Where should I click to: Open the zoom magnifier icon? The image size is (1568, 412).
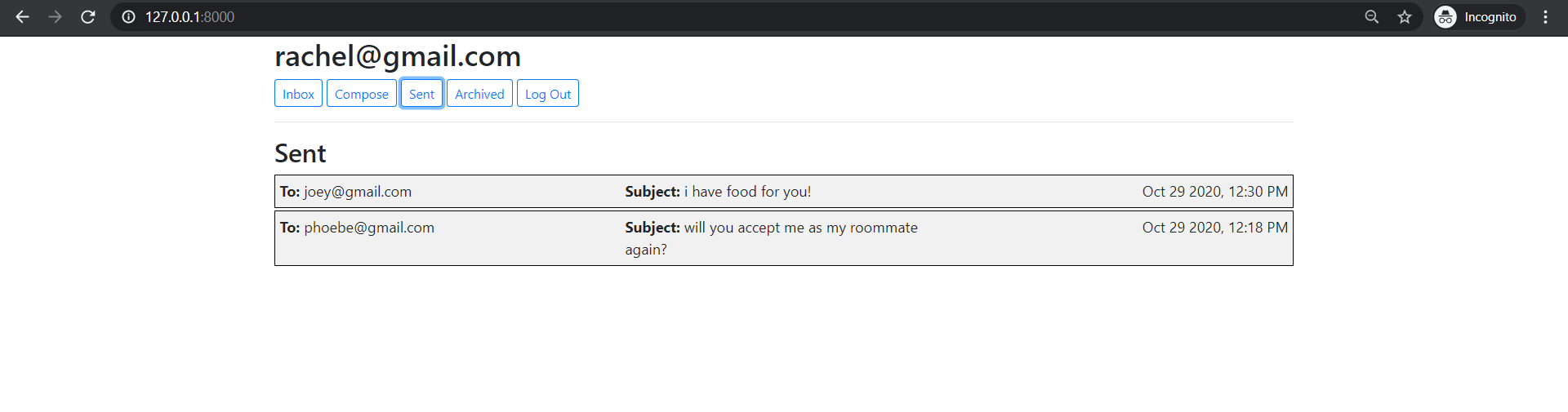1371,17
